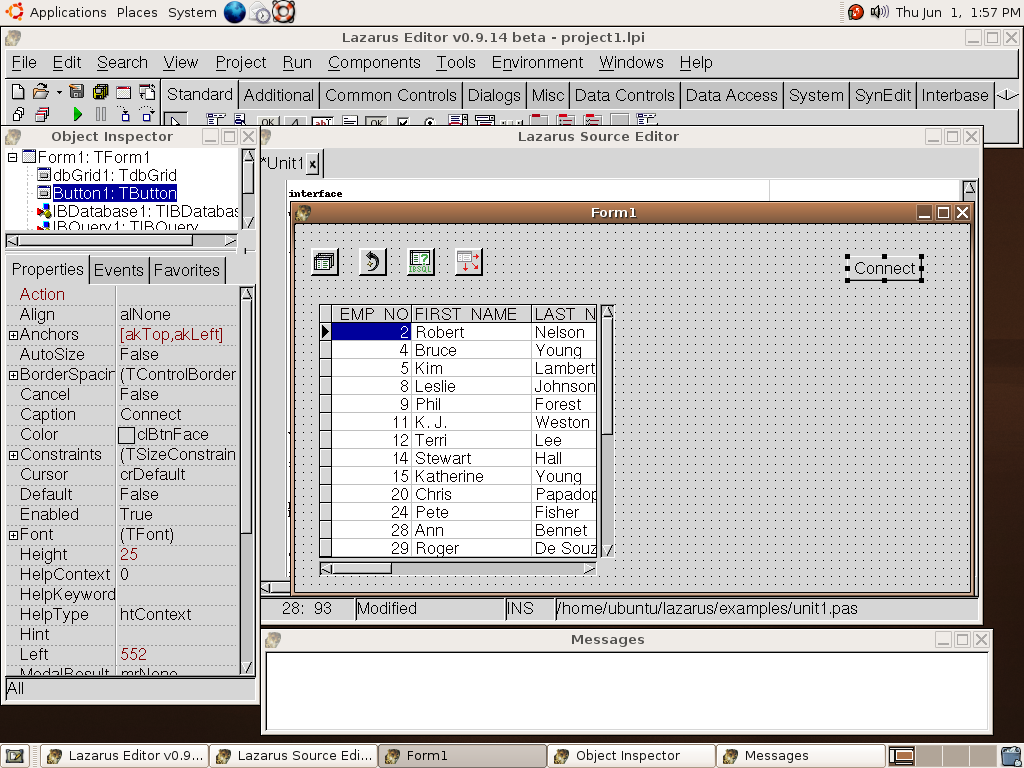The image size is (1024, 768).
Task: Click the Papadop cell in the grid
Action: (x=564, y=494)
